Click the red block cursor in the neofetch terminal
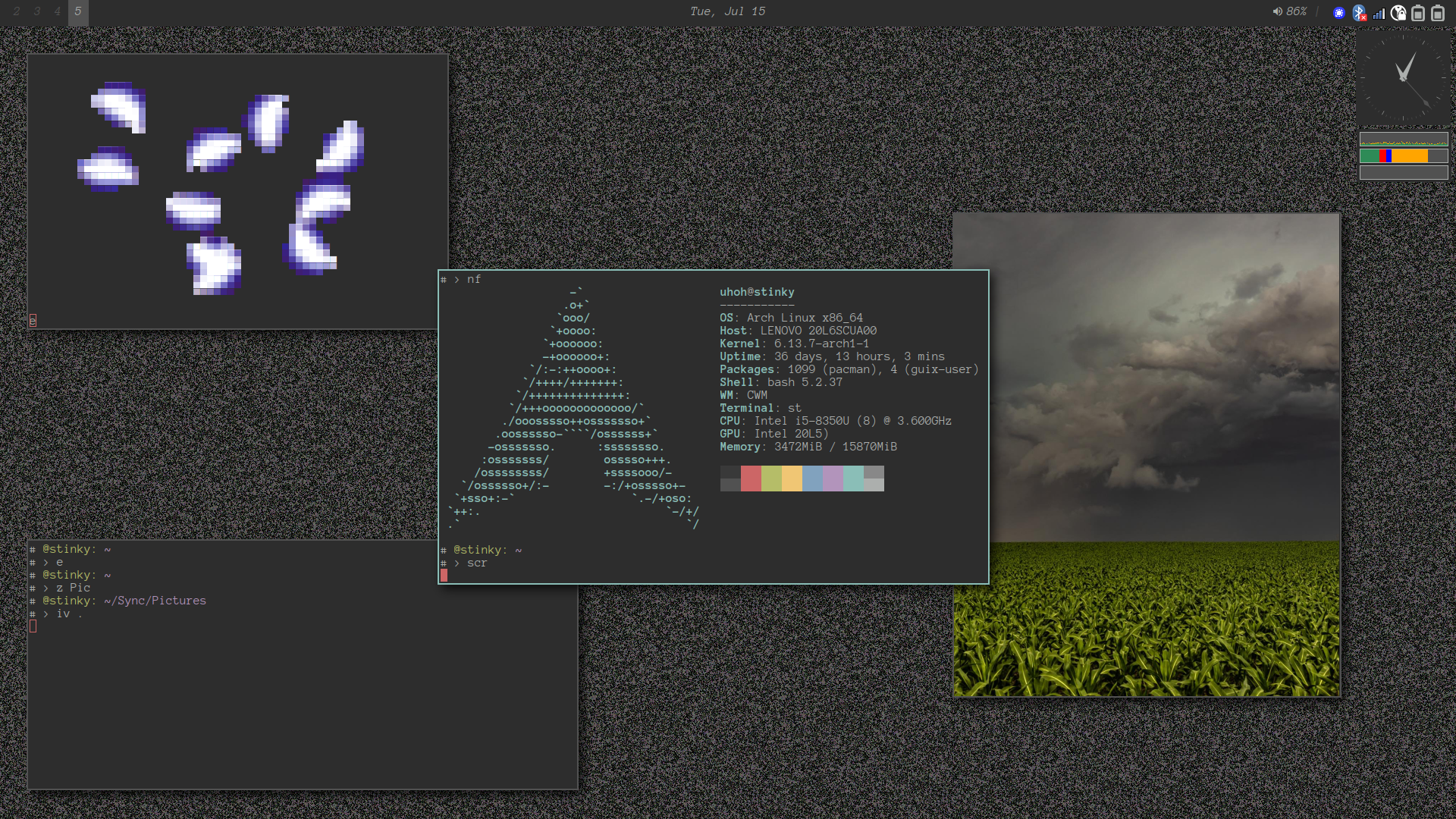The height and width of the screenshot is (819, 1456). click(x=444, y=576)
